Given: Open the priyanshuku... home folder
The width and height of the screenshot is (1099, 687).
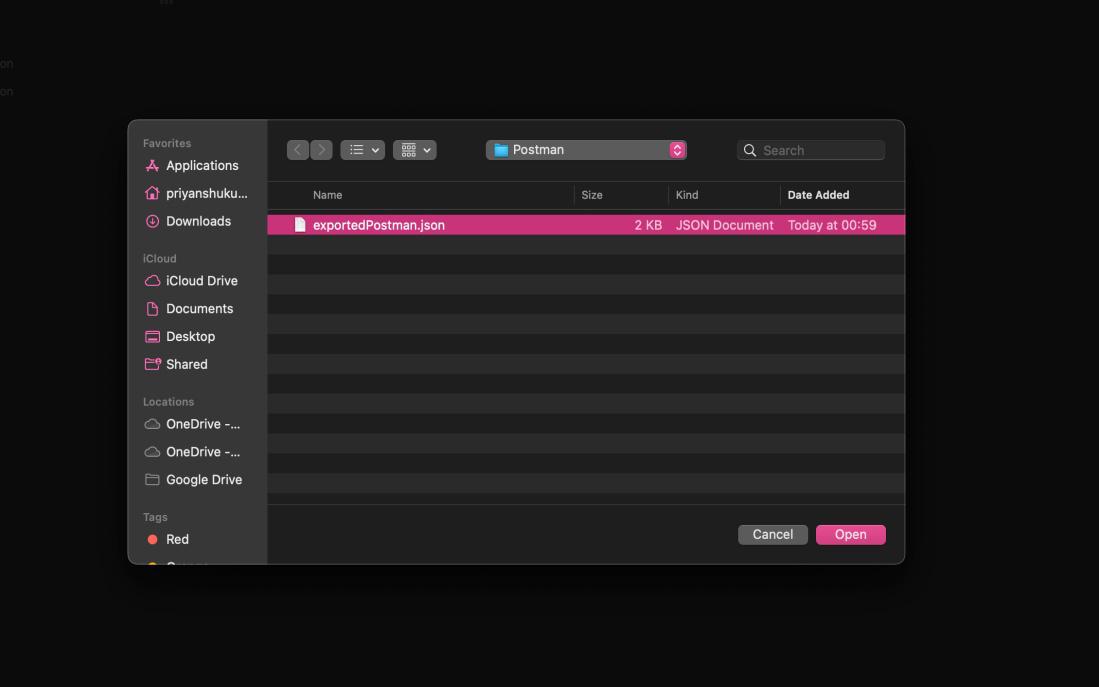Looking at the screenshot, I should [x=206, y=193].
